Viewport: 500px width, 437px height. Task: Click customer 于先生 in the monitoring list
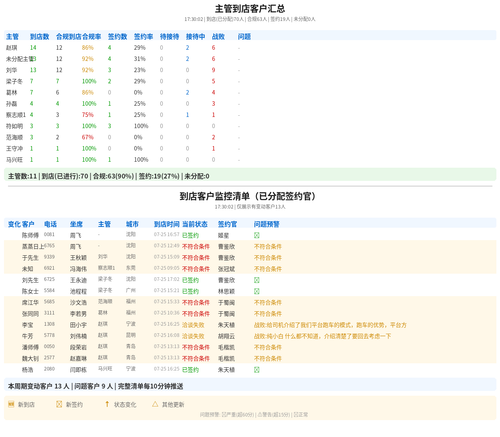point(30,258)
